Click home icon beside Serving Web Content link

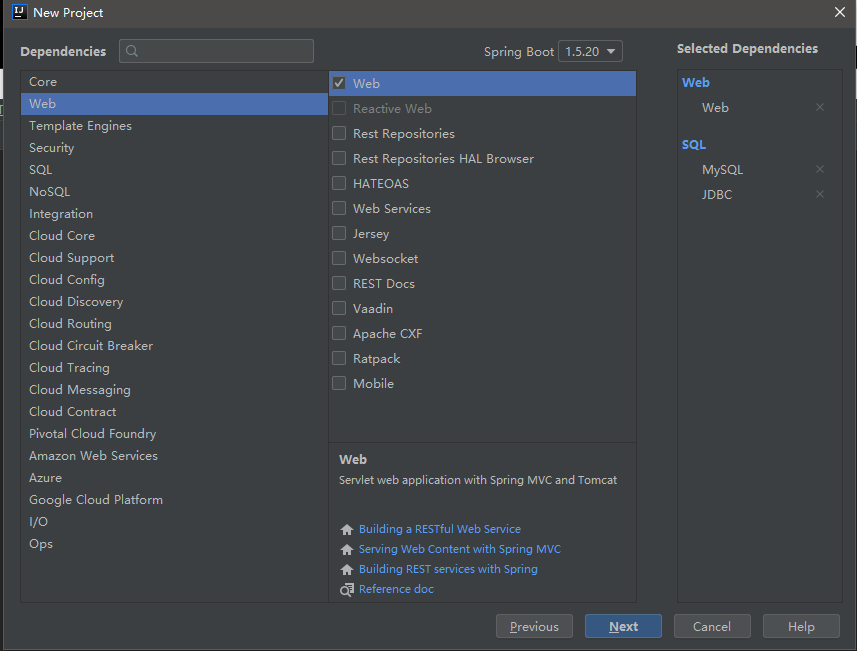347,549
